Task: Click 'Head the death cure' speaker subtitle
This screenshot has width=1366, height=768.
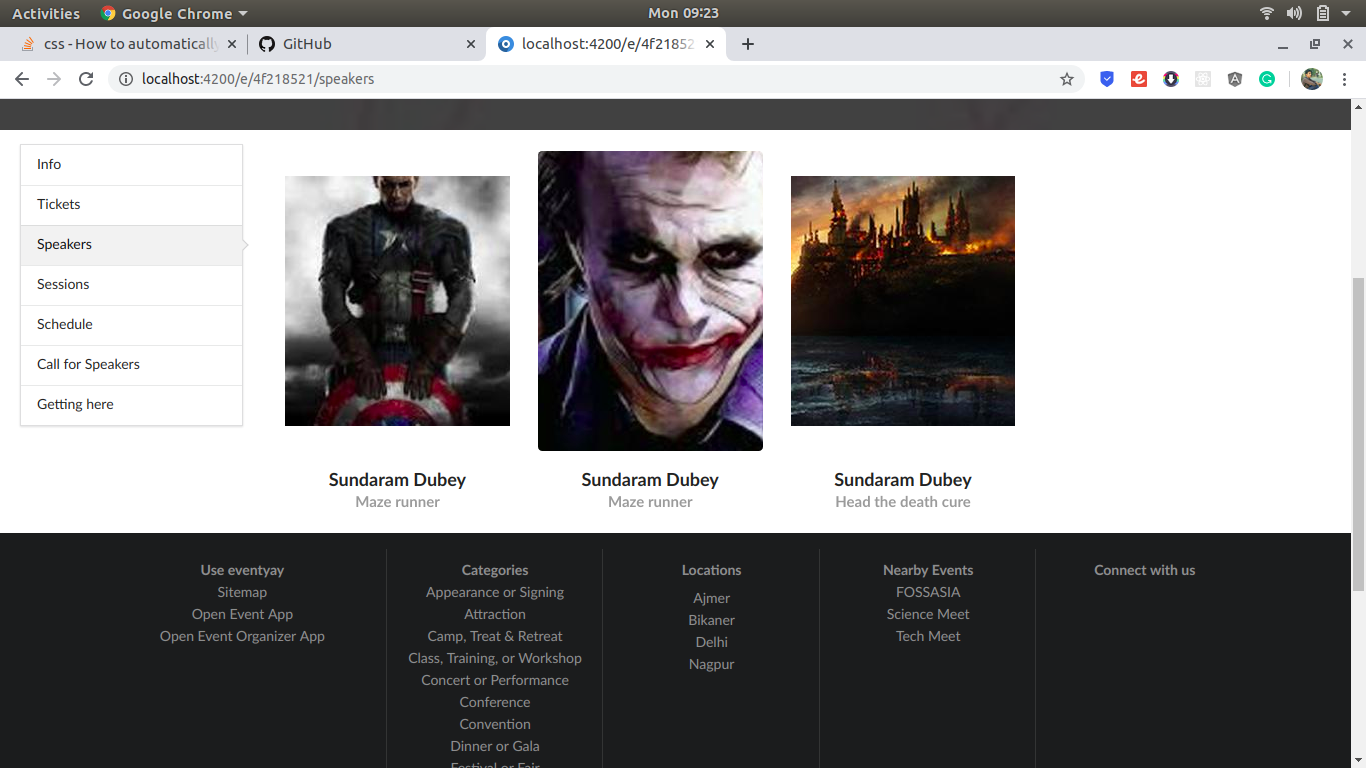Action: [x=903, y=502]
